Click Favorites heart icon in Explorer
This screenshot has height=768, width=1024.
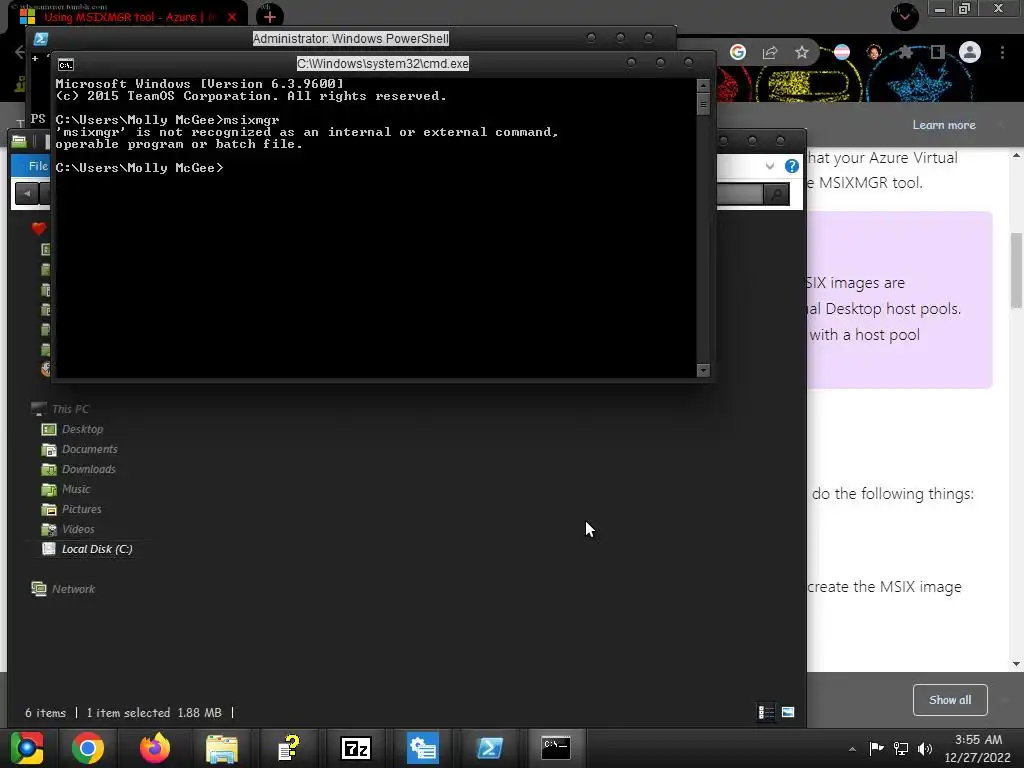pyautogui.click(x=39, y=229)
